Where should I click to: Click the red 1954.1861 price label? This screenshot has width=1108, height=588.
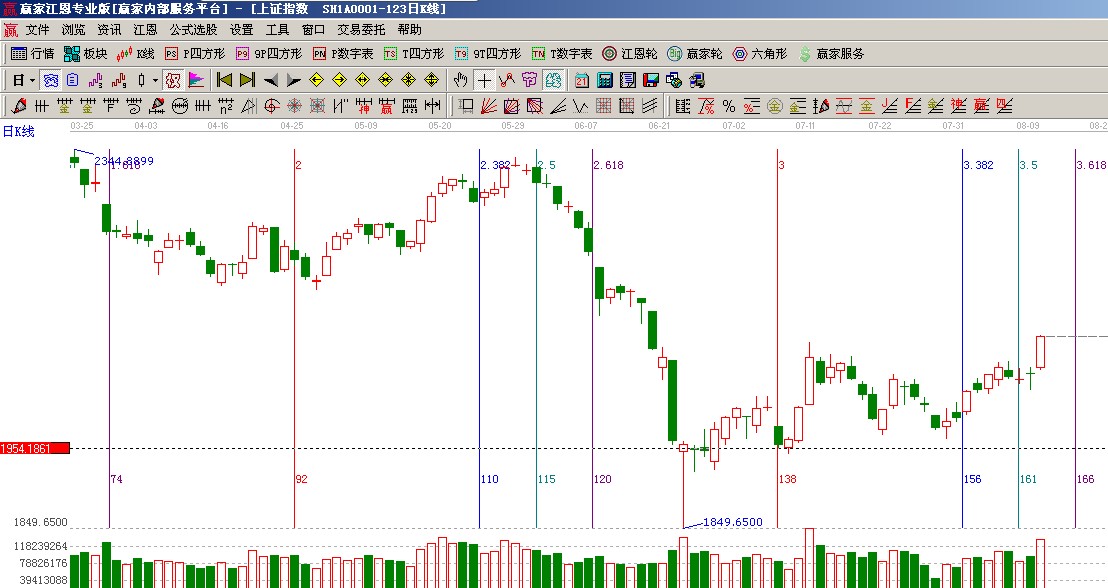click(35, 449)
